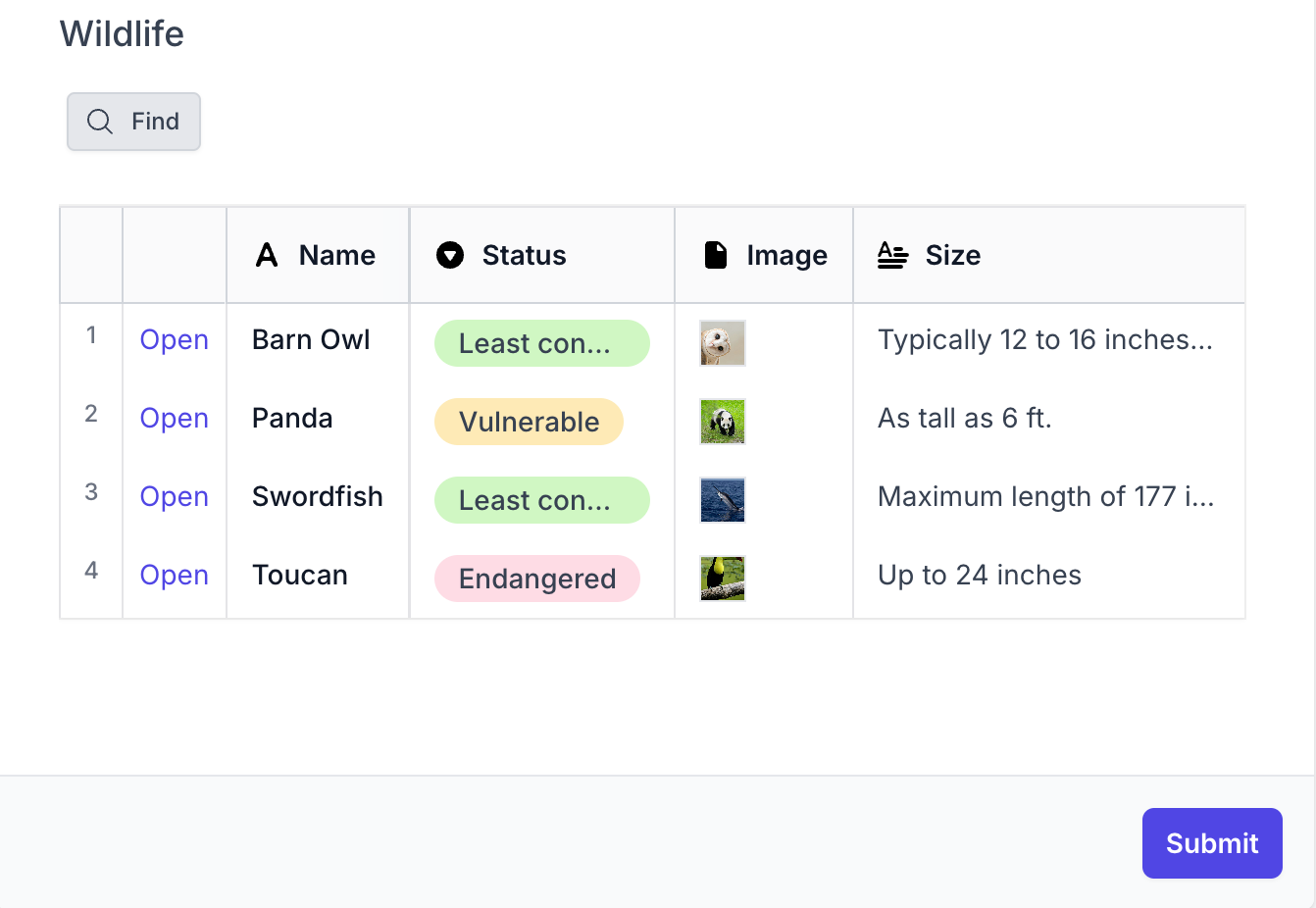
Task: Select the Size column header
Action: (x=1049, y=255)
